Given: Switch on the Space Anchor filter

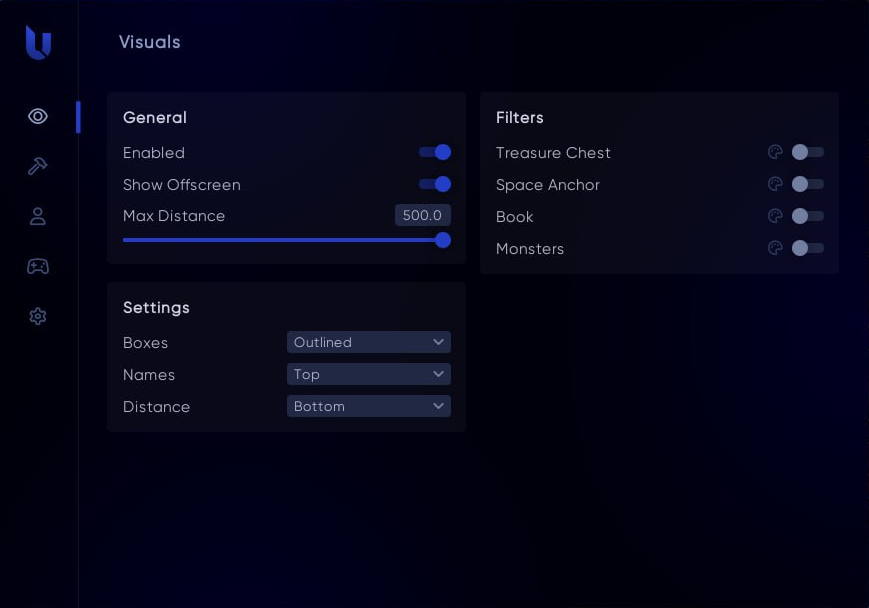Looking at the screenshot, I should point(807,184).
